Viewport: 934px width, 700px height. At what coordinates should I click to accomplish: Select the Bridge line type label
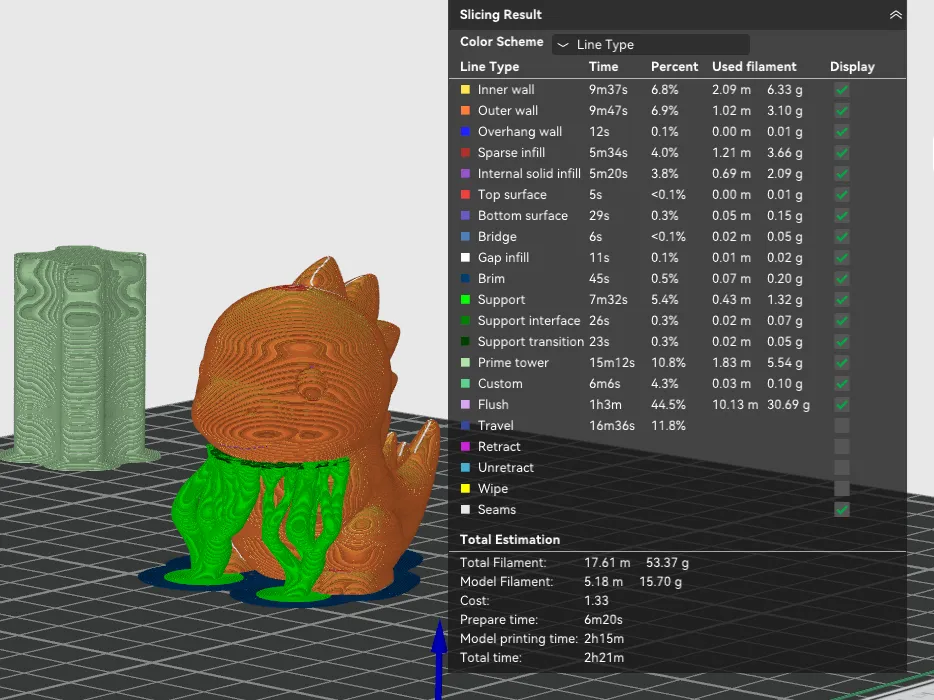pyautogui.click(x=497, y=237)
